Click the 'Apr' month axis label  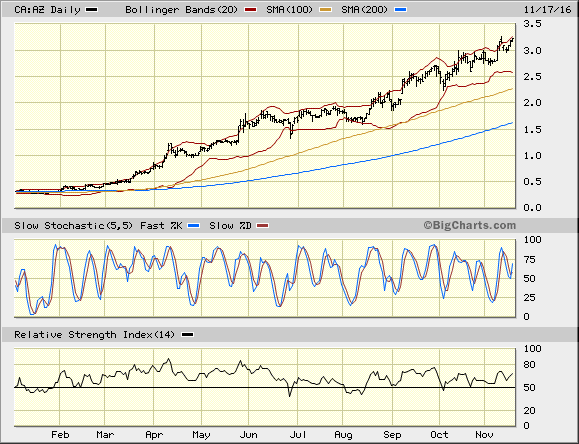(x=154, y=435)
